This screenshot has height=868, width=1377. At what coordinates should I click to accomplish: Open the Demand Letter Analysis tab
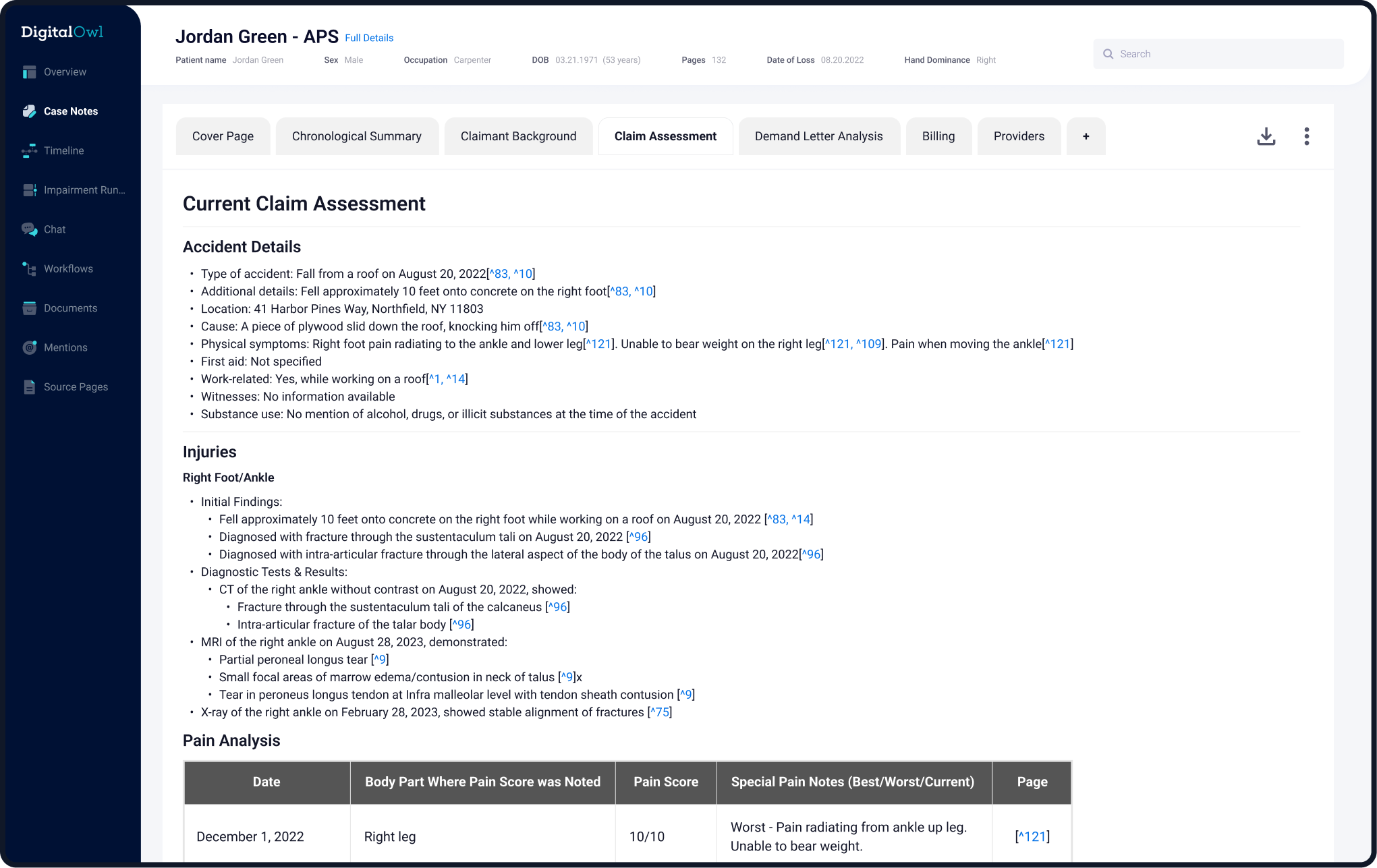pyautogui.click(x=818, y=136)
